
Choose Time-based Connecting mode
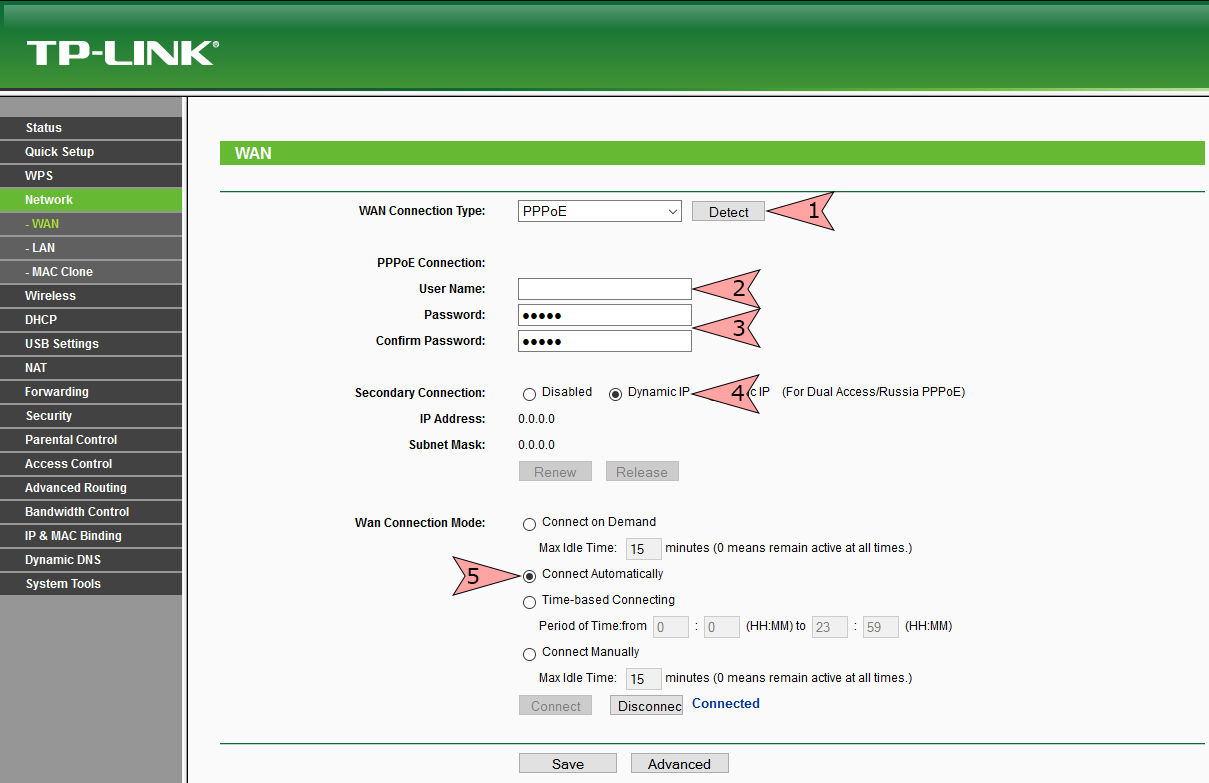point(529,601)
